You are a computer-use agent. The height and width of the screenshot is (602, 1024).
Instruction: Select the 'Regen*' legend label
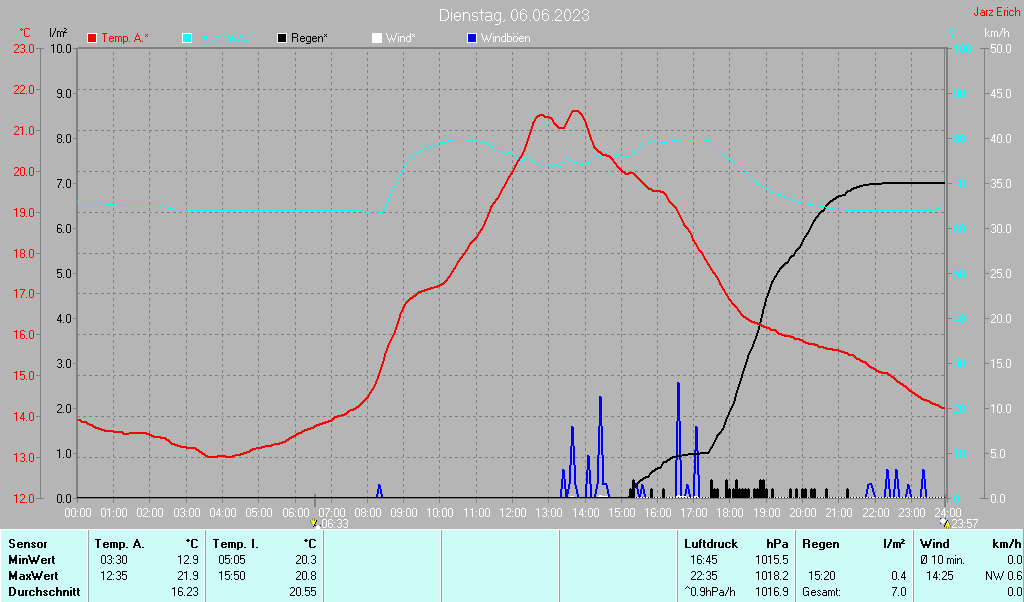(310, 39)
